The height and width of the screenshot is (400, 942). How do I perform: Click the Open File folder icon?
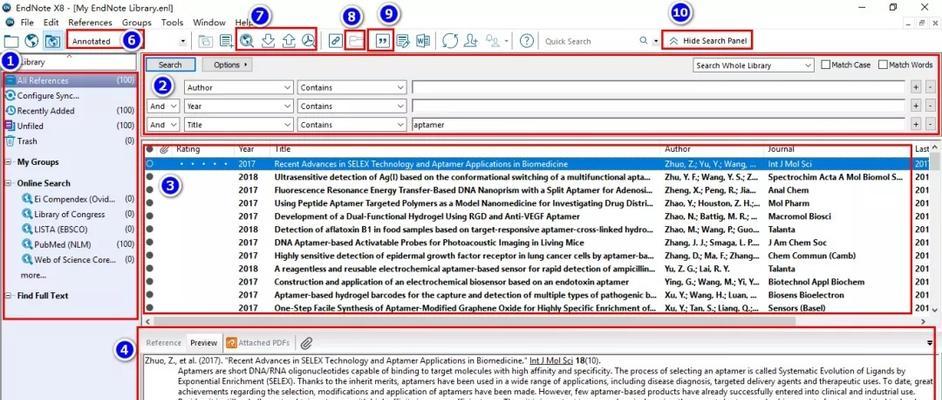pyautogui.click(x=356, y=41)
